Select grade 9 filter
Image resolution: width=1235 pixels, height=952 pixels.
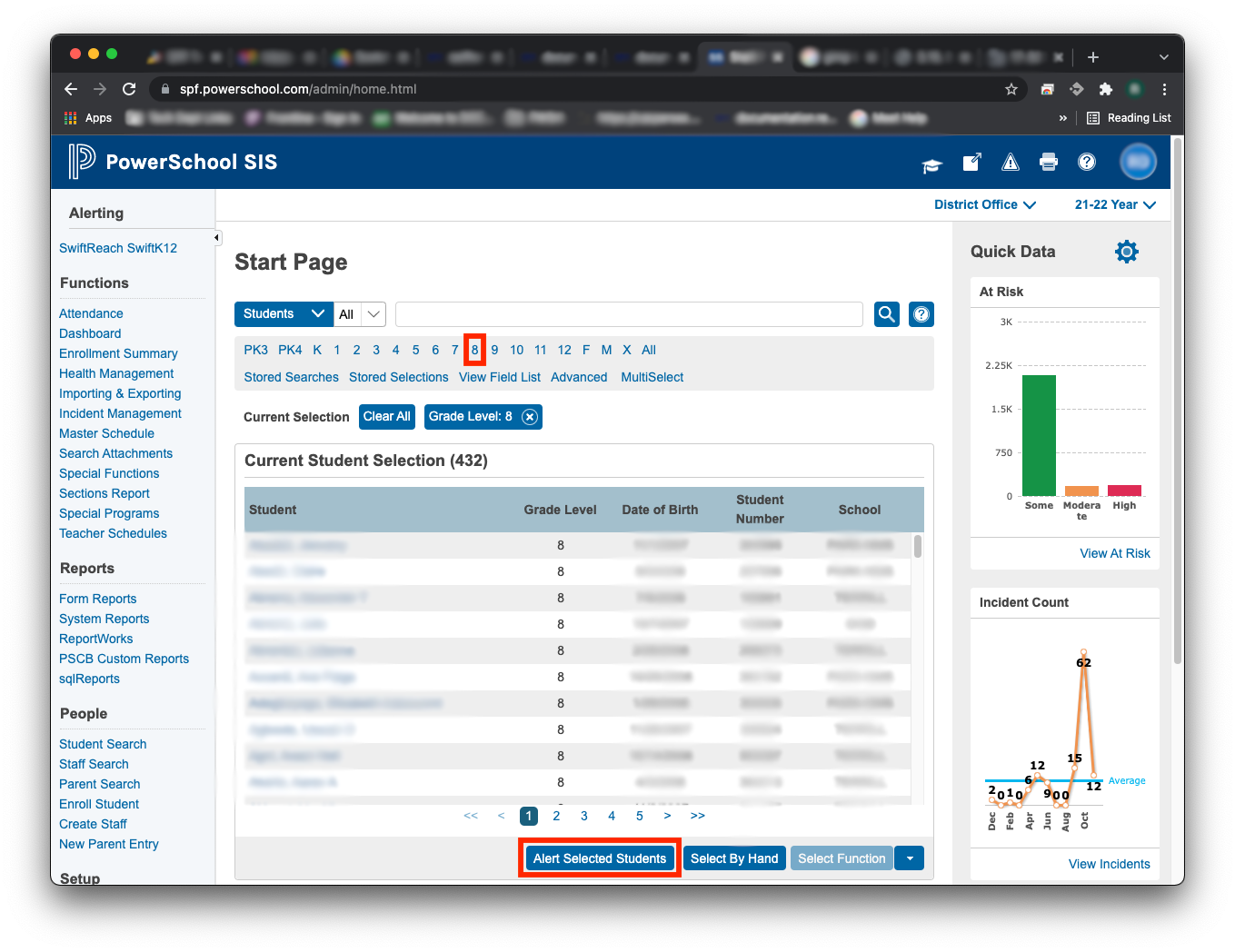click(494, 350)
